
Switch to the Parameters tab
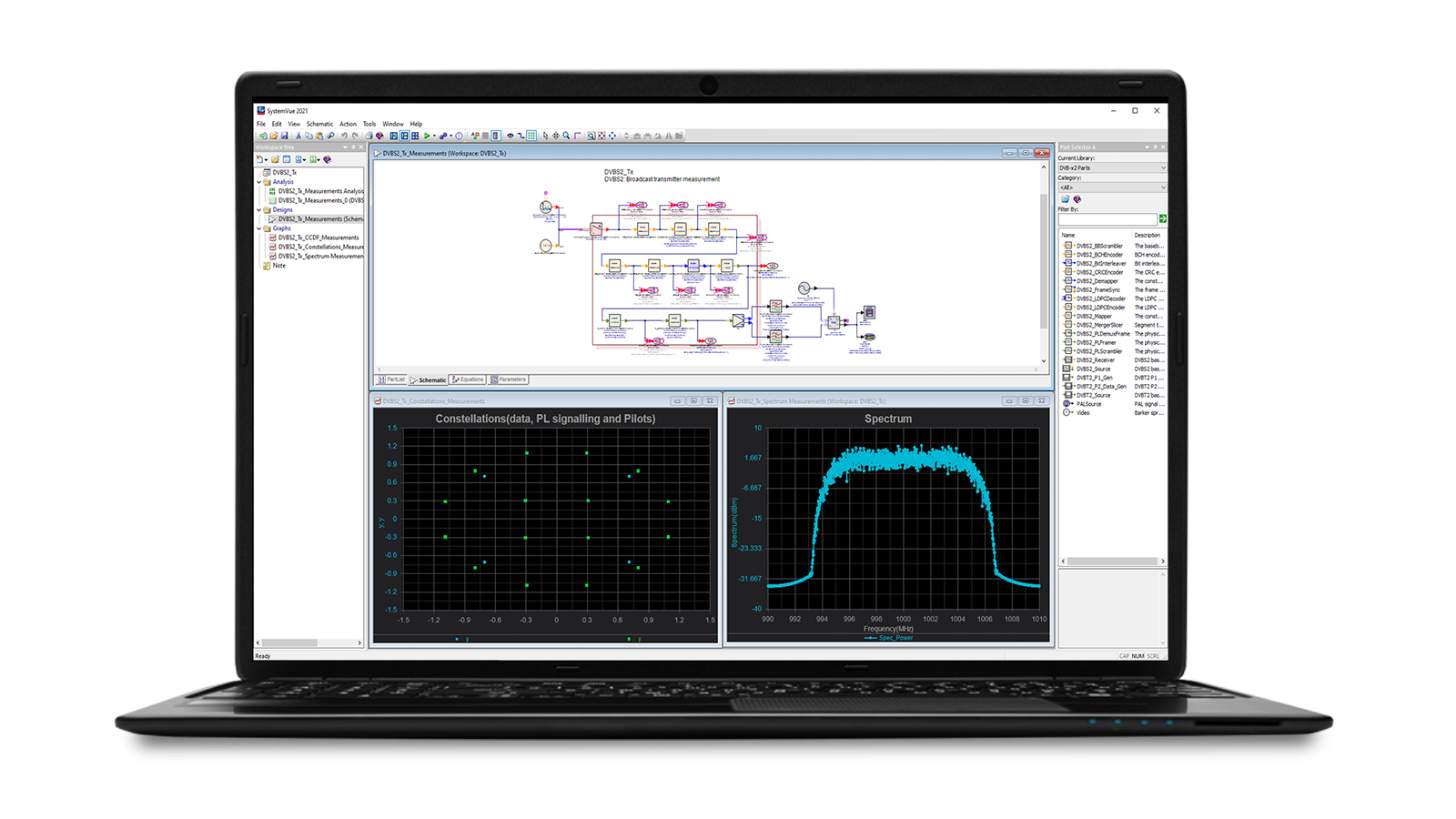(x=509, y=379)
